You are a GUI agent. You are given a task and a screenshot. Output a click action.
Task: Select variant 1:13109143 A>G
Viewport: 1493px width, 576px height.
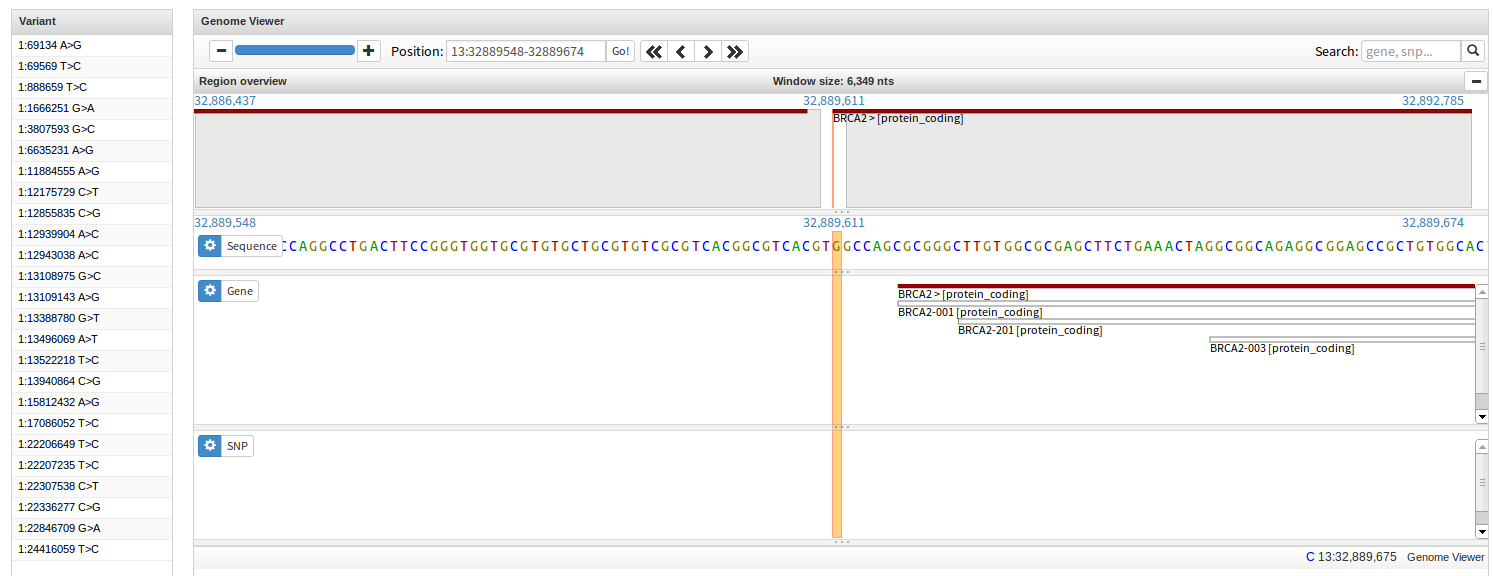tap(92, 297)
